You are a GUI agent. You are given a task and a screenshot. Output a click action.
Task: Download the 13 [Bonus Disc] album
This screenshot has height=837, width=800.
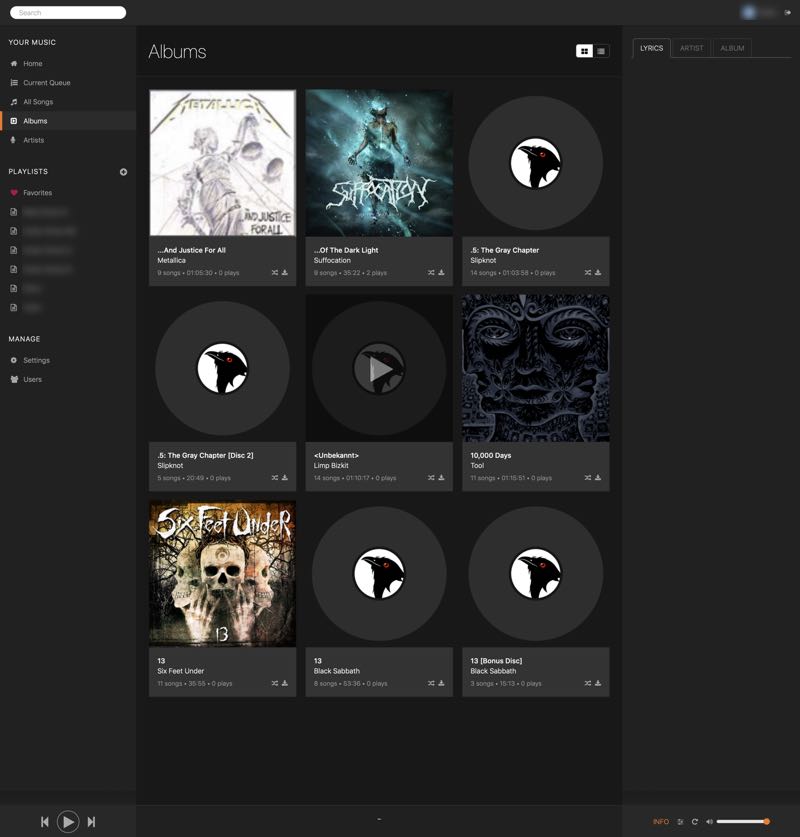point(598,683)
